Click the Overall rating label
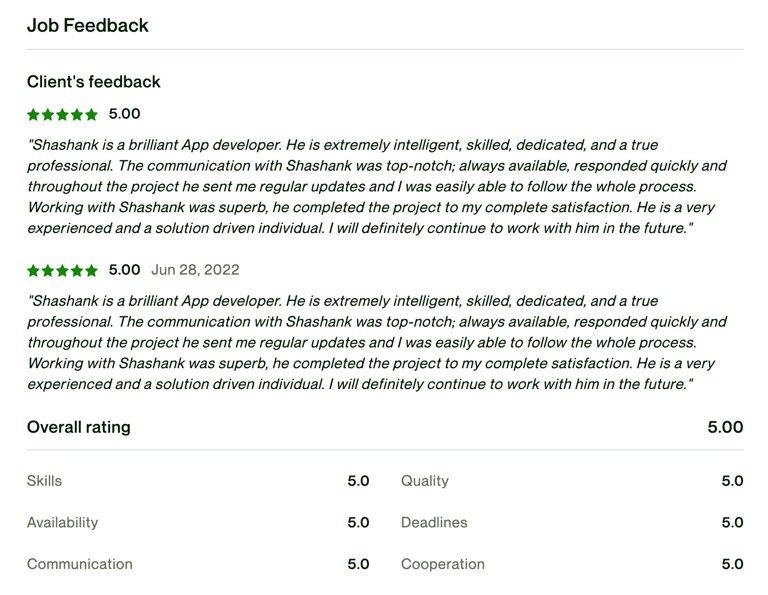The image size is (768, 595). (x=79, y=427)
